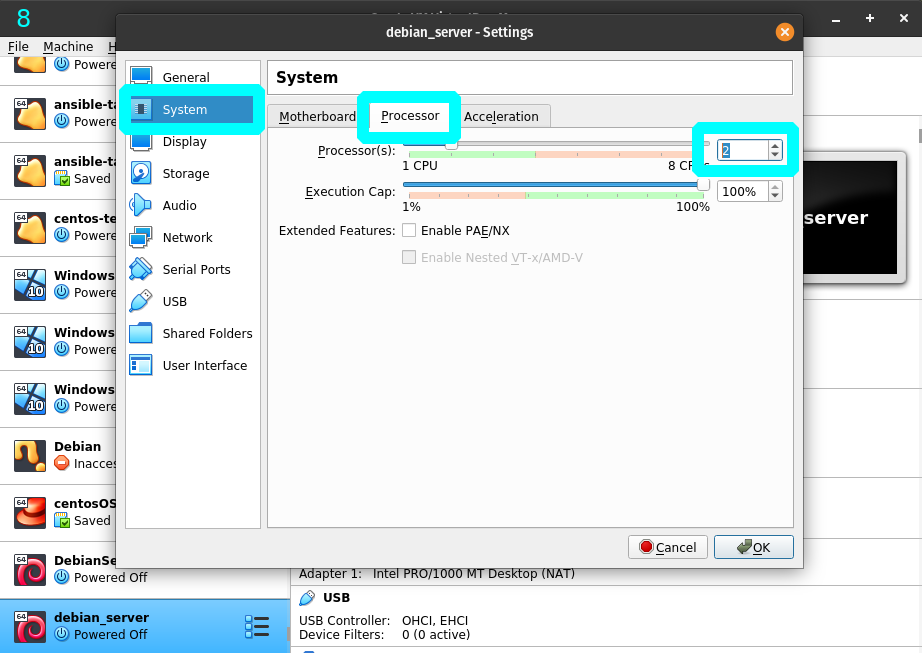Open the File menu in VirtualBox
The width and height of the screenshot is (922, 653).
click(x=18, y=46)
